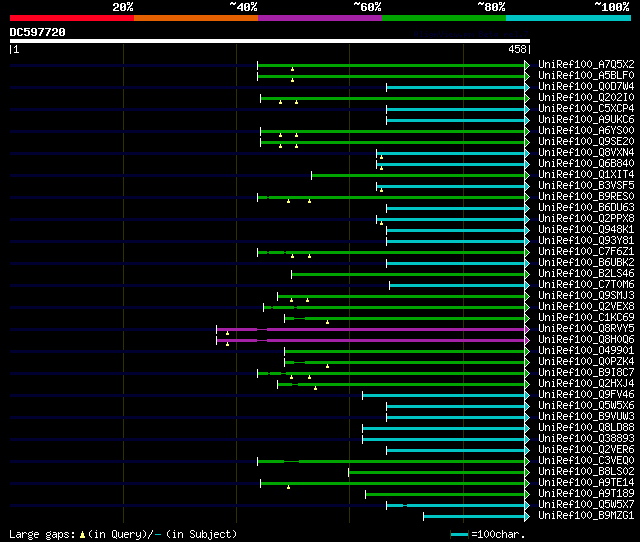Click UniRef100_Q8LD88 label

point(586,428)
